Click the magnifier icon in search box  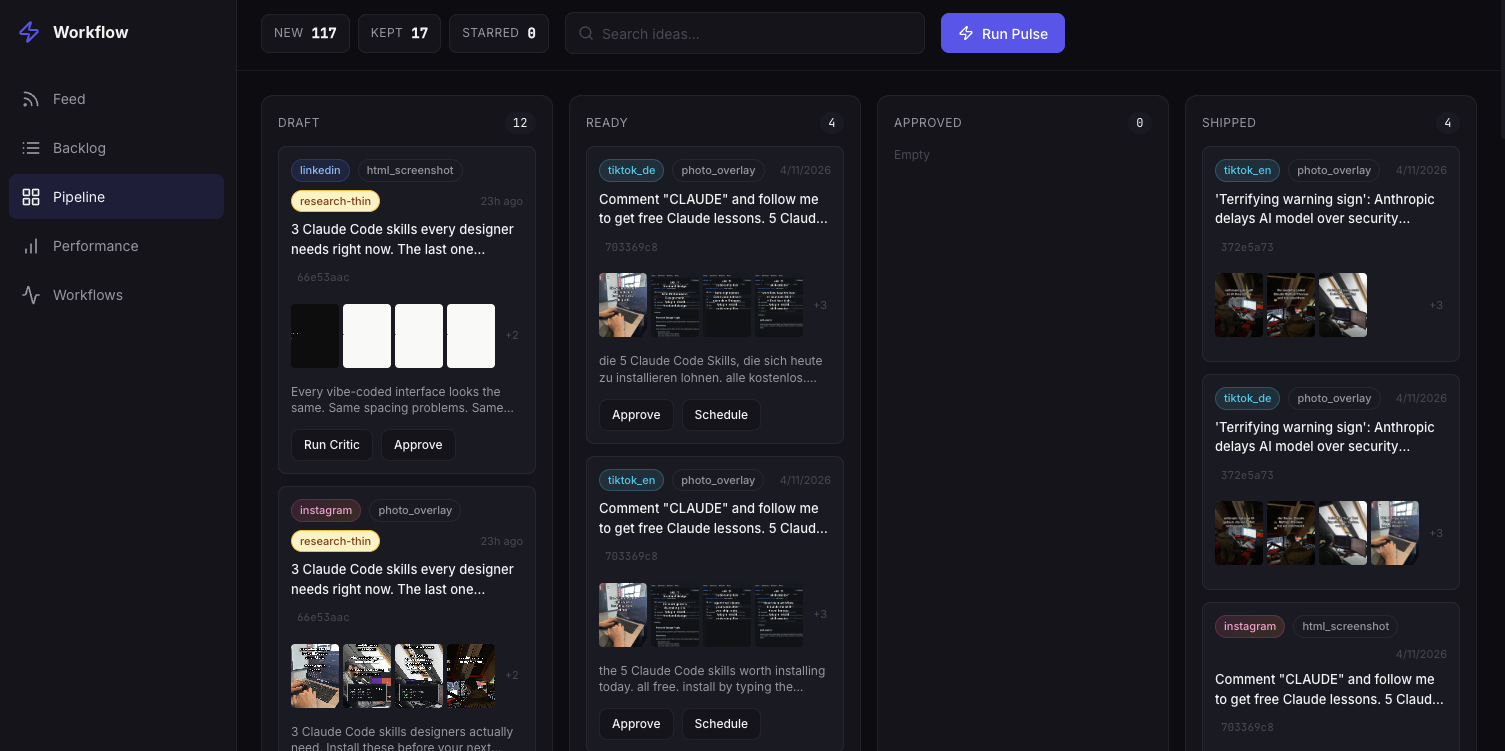[x=586, y=33]
